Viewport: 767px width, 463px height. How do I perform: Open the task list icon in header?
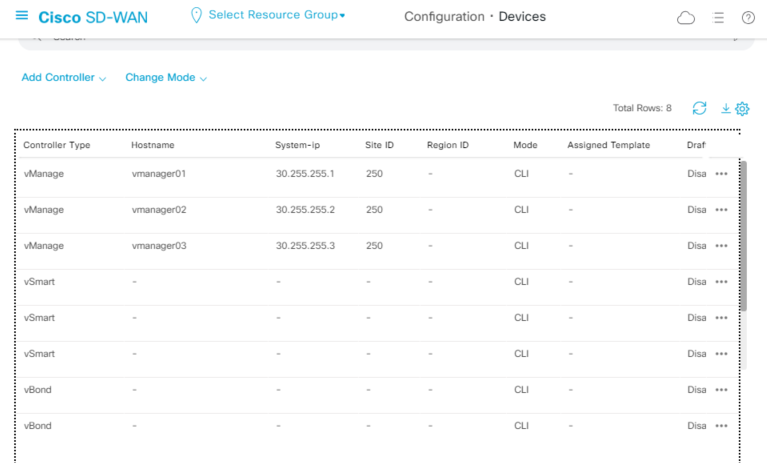click(718, 18)
